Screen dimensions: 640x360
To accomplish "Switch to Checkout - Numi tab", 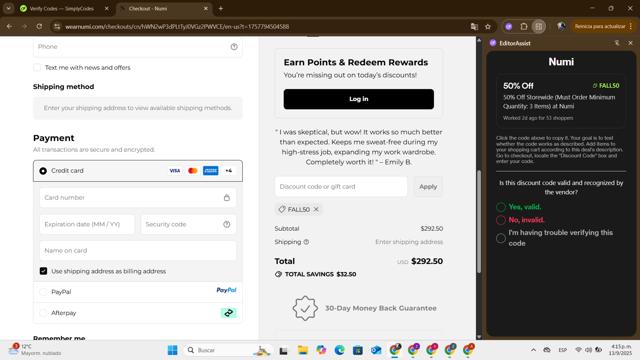I will (164, 8).
